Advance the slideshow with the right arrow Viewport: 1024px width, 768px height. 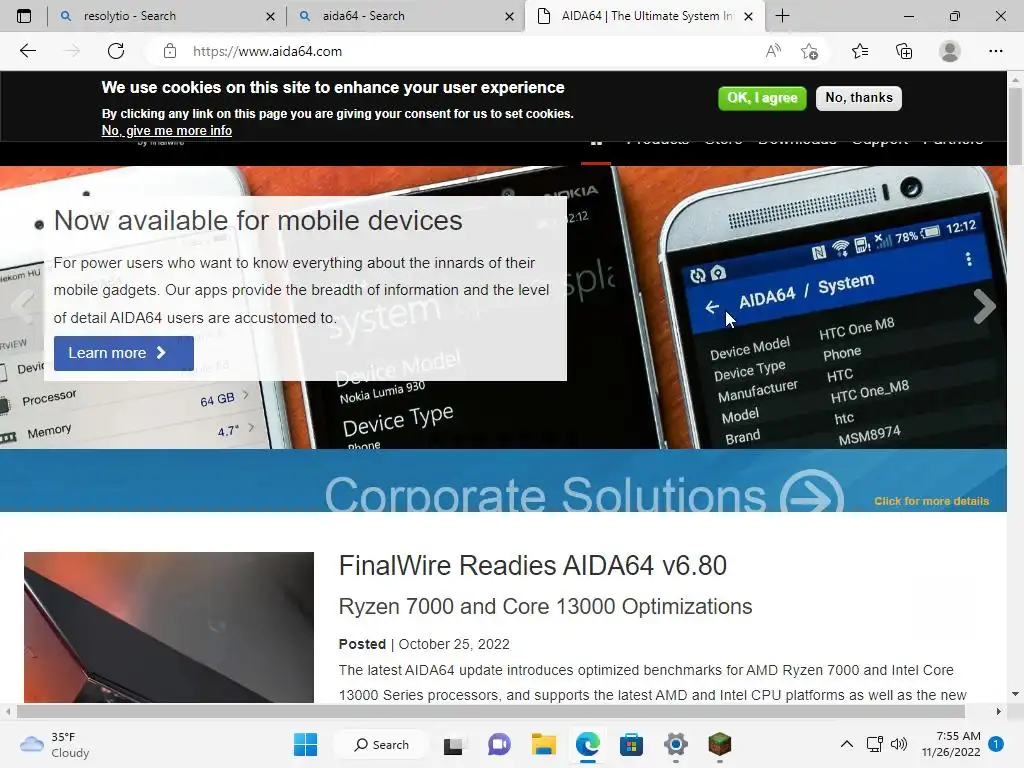(984, 306)
